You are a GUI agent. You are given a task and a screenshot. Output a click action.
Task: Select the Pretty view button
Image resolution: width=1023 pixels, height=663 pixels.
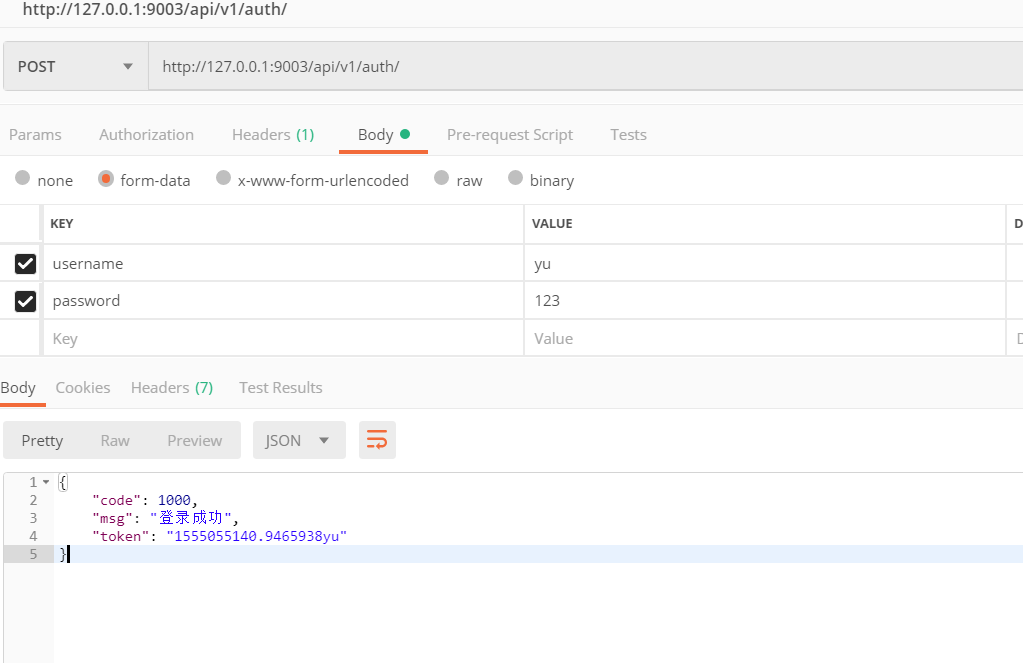point(42,440)
